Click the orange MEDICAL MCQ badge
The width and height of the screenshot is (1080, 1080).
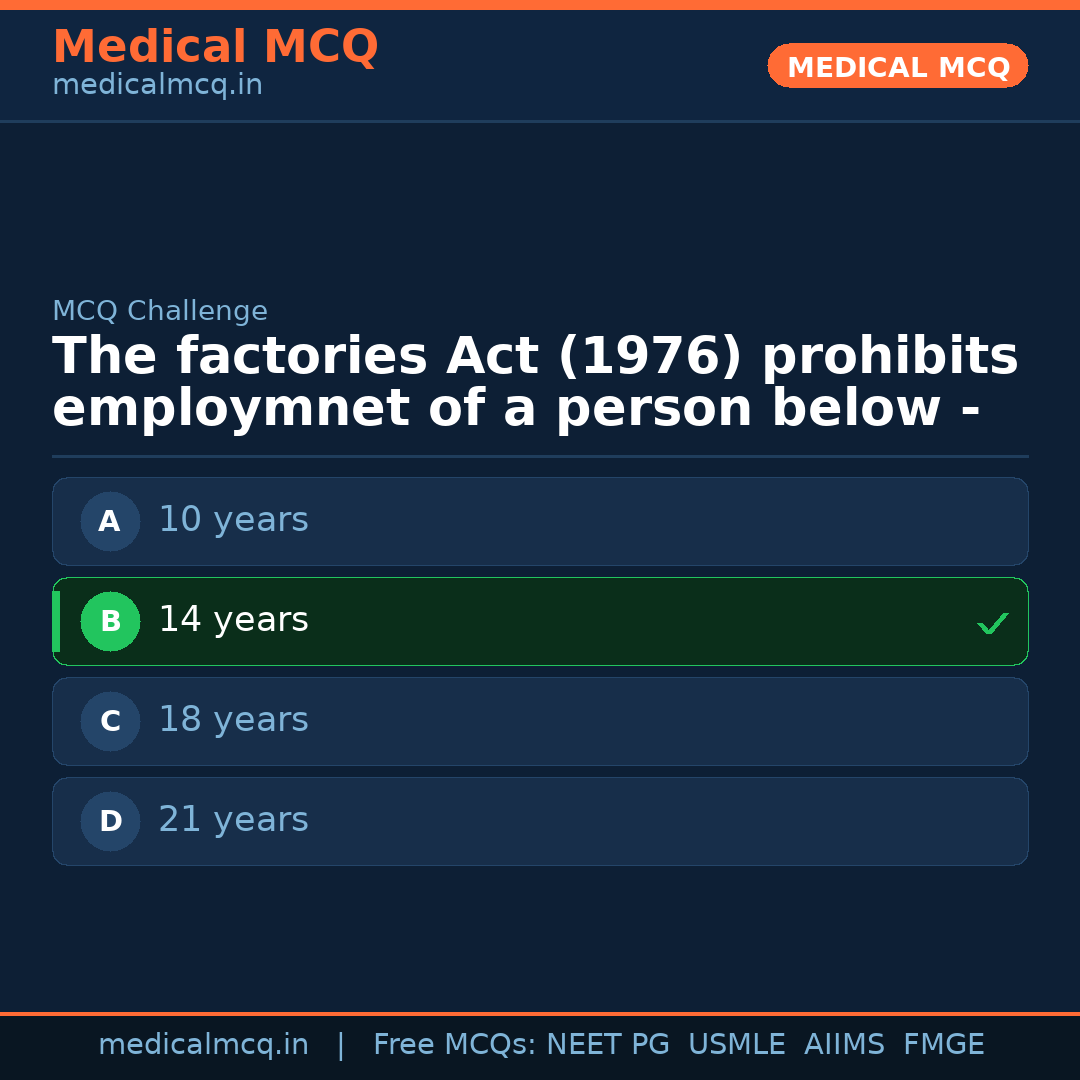pos(897,67)
